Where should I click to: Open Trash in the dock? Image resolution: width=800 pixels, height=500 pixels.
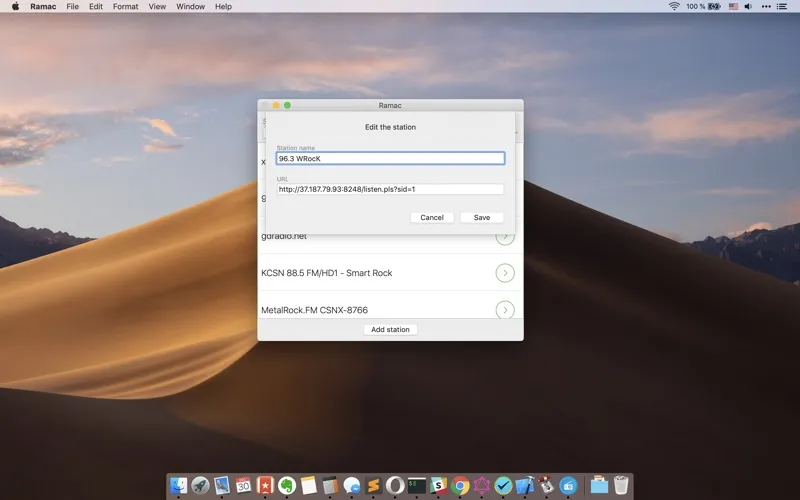coord(621,485)
